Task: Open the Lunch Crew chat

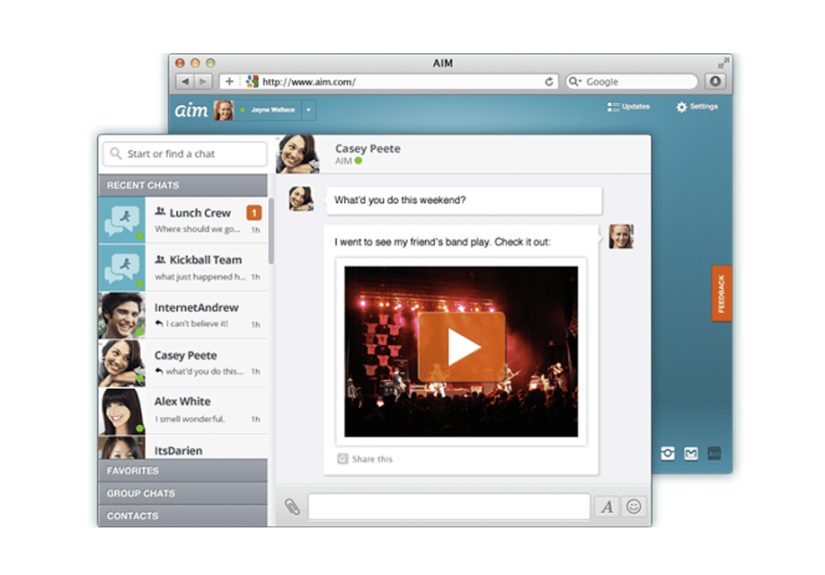Action: click(x=183, y=219)
